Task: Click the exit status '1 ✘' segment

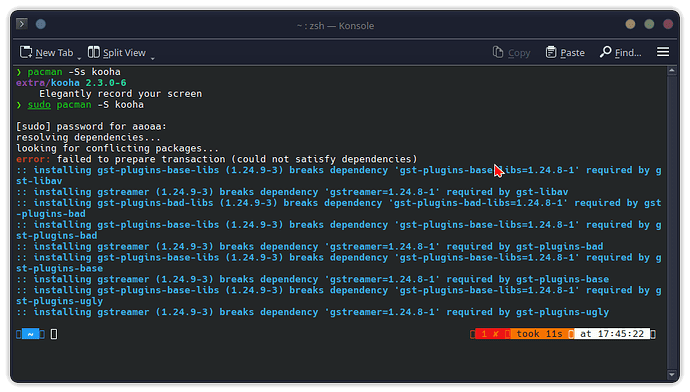Action: 490,334
